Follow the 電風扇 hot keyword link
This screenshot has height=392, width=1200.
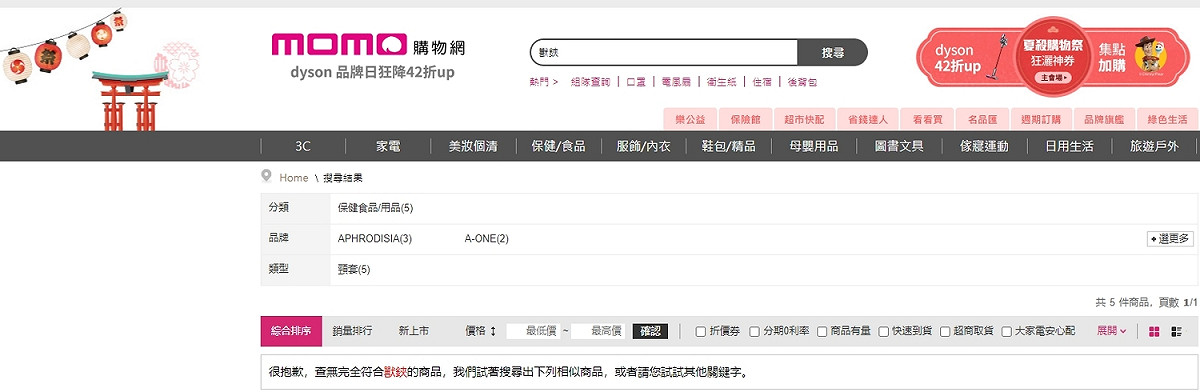(x=676, y=82)
